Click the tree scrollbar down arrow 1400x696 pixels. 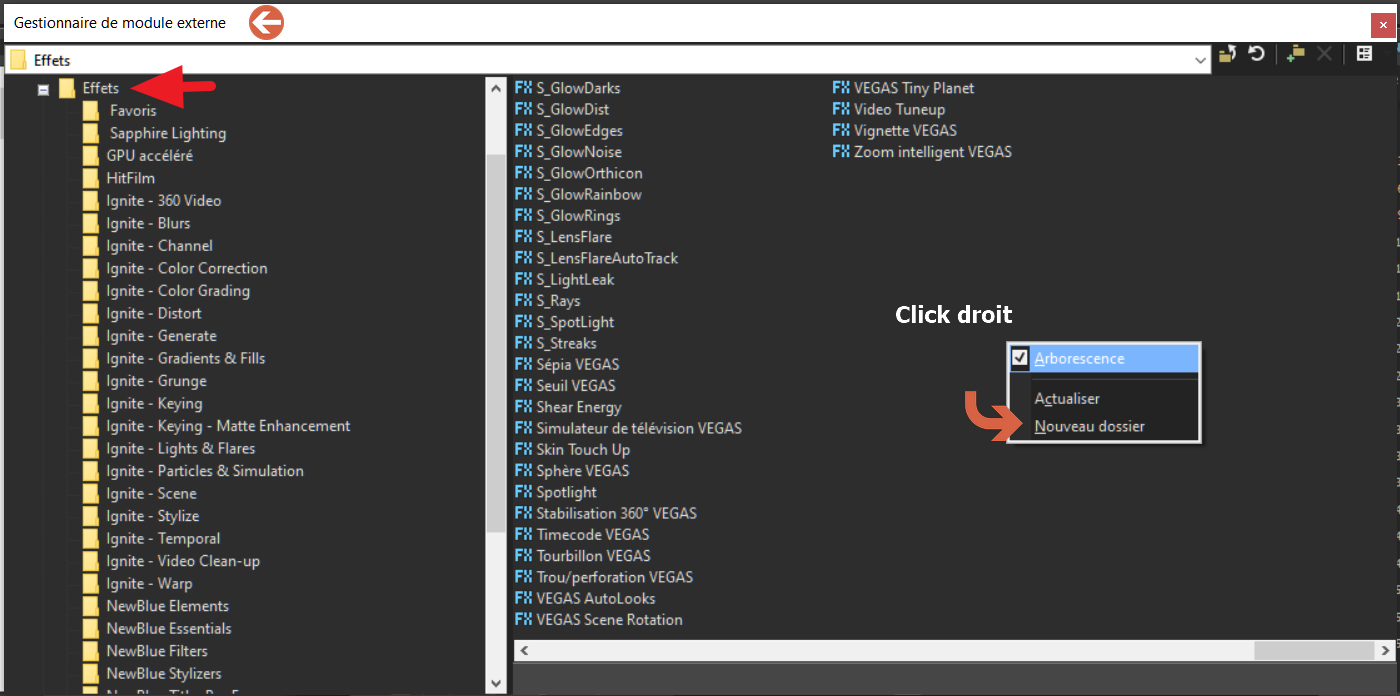click(x=496, y=684)
